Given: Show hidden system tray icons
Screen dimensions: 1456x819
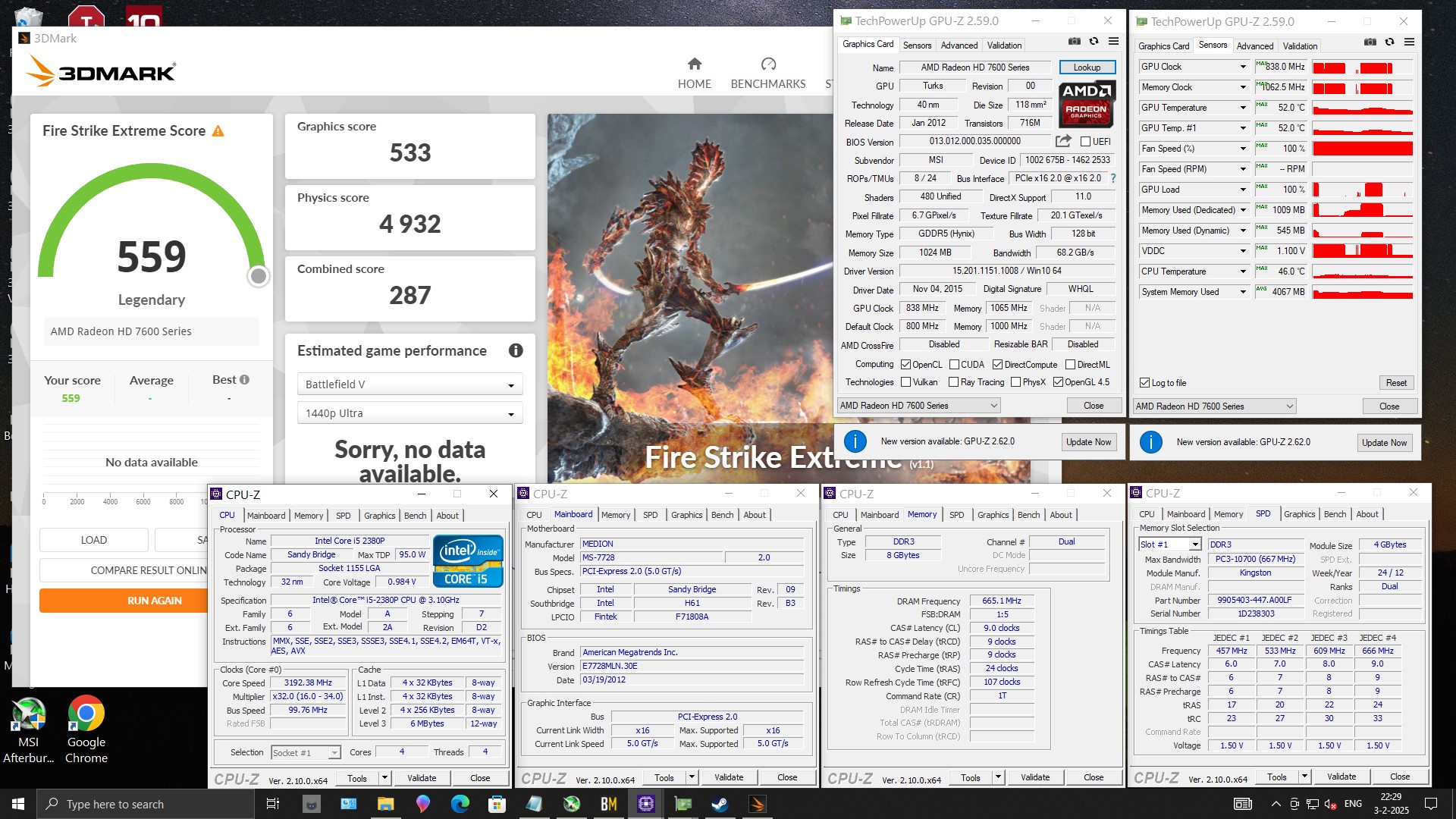Looking at the screenshot, I should (x=1276, y=804).
